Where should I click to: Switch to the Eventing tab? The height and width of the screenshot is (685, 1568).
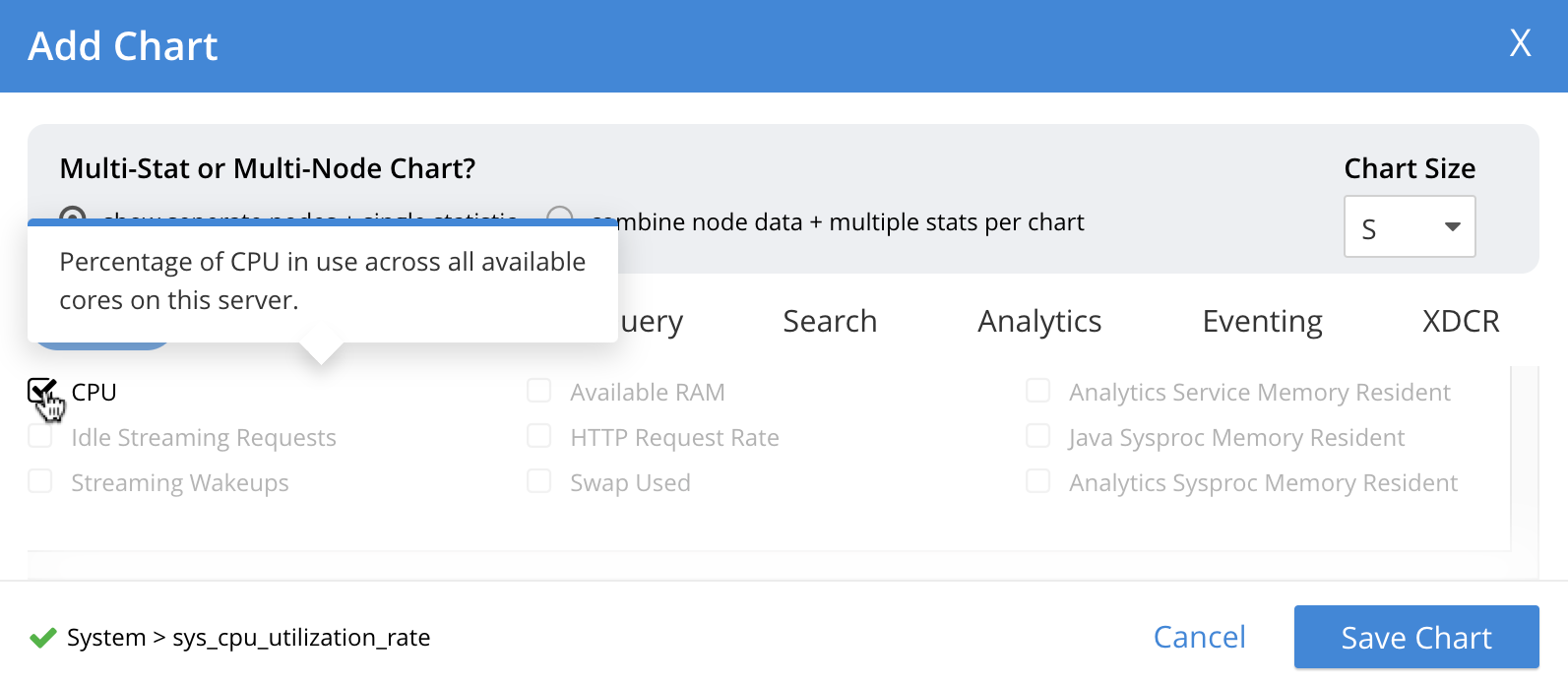click(1262, 322)
